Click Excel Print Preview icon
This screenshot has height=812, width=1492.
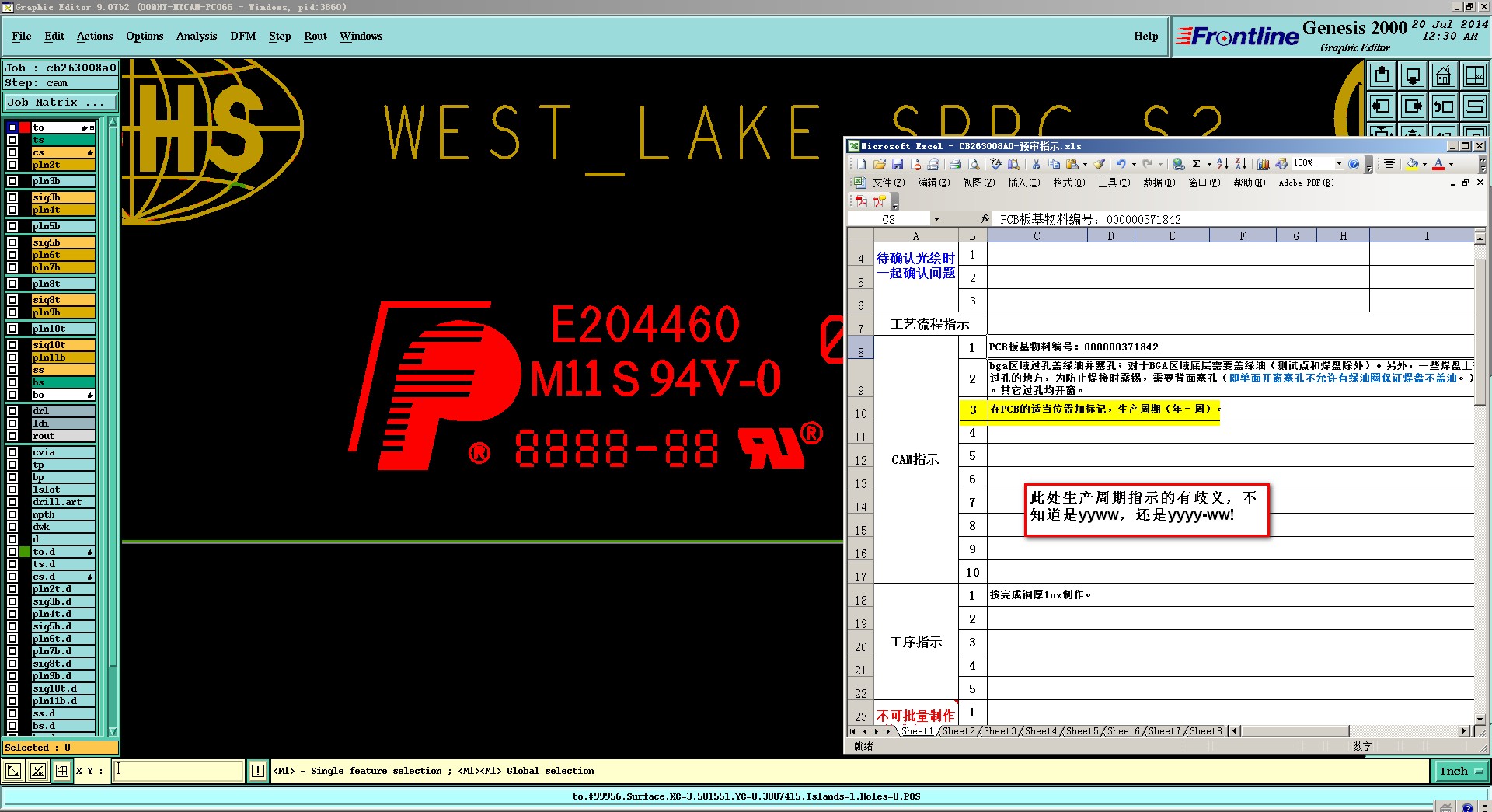point(973,164)
